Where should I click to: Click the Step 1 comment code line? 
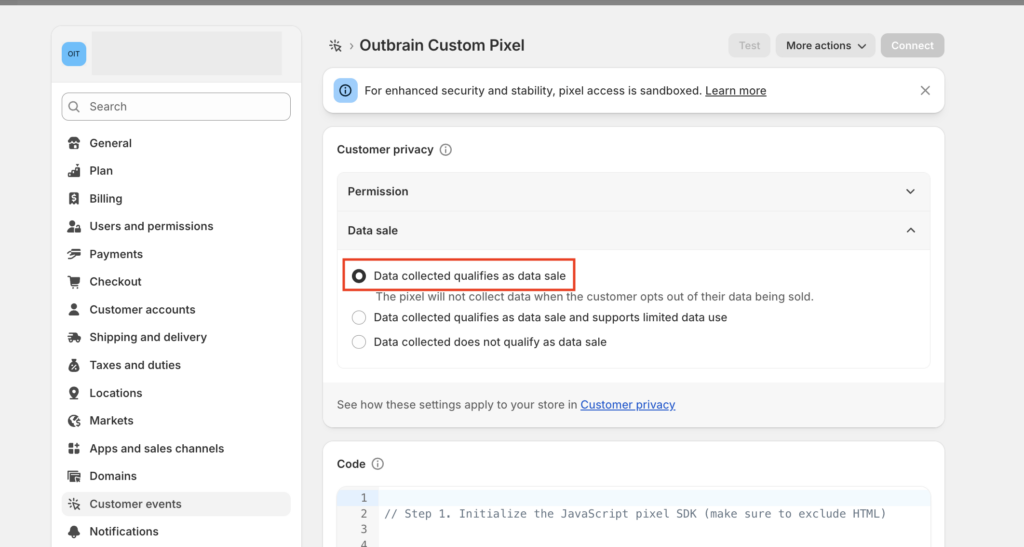click(x=635, y=514)
